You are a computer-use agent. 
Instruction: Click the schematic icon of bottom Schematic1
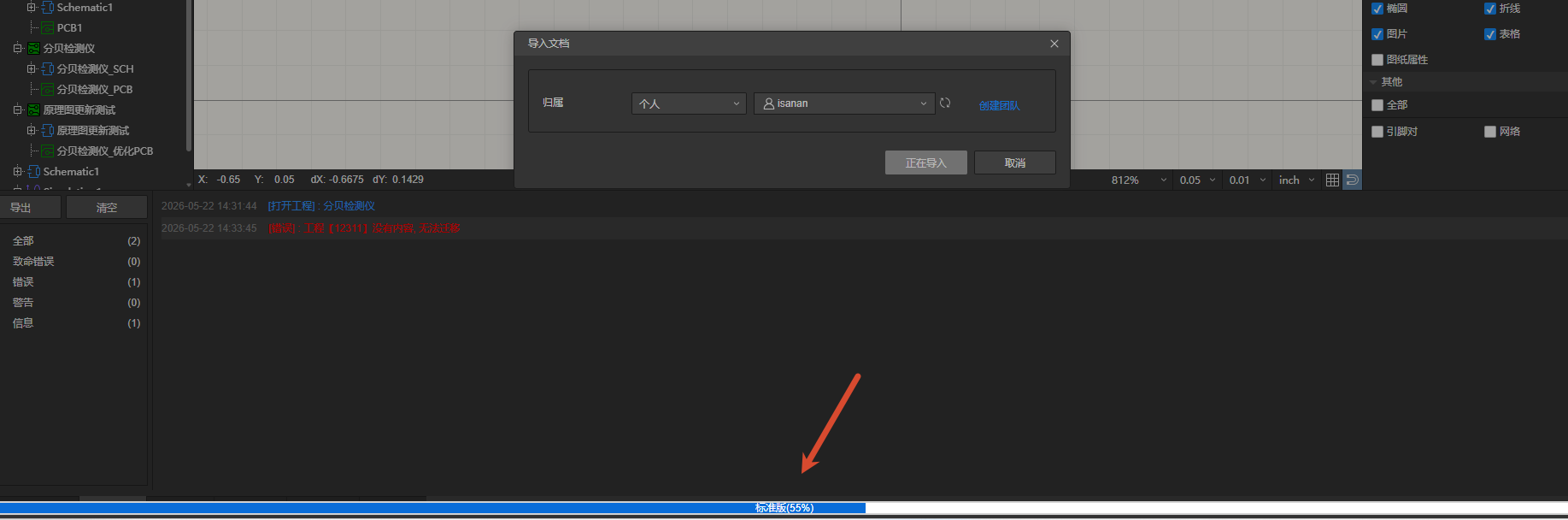tap(34, 172)
